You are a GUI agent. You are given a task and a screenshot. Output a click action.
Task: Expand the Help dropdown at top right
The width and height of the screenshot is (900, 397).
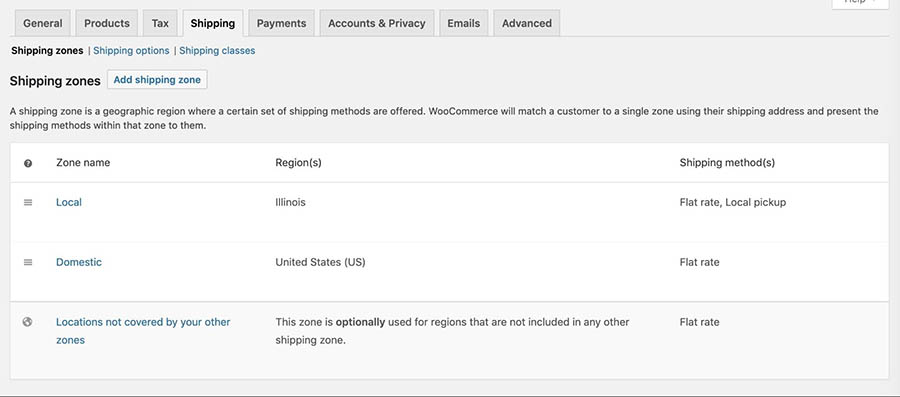pyautogui.click(x=860, y=3)
